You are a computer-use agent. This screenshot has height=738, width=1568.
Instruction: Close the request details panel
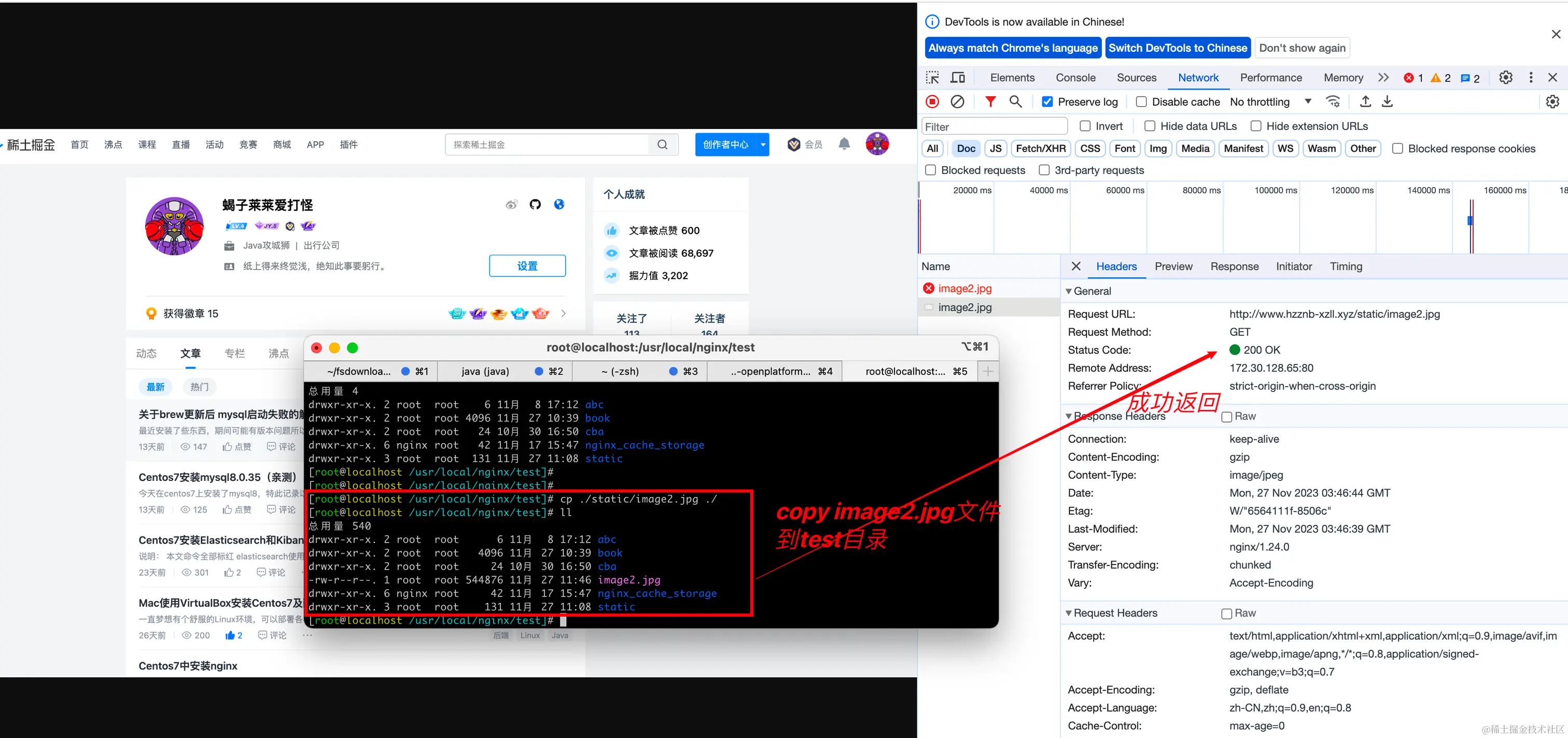coord(1076,266)
